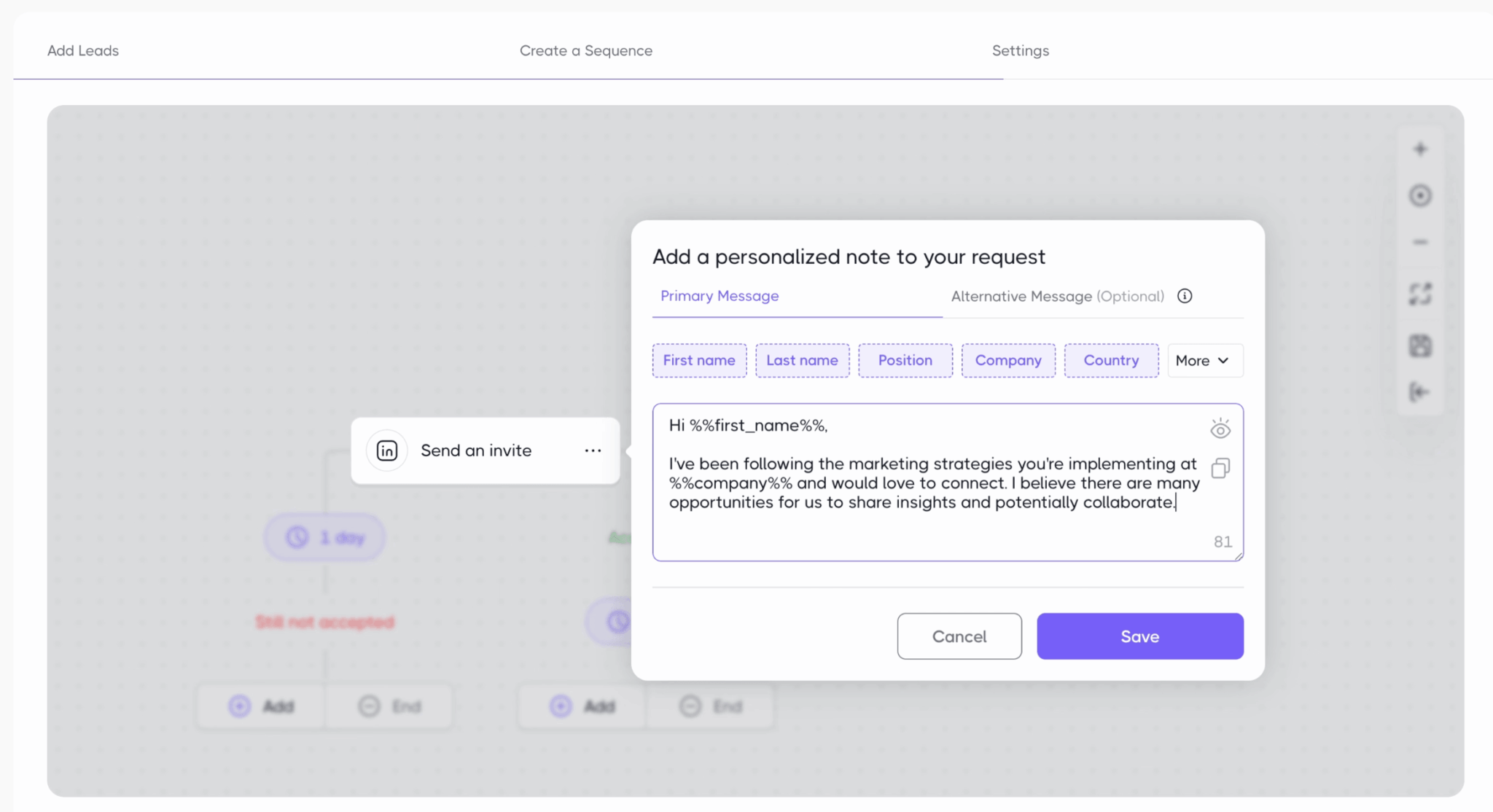Click info icon next to Alternative Message
1493x812 pixels.
click(1185, 296)
